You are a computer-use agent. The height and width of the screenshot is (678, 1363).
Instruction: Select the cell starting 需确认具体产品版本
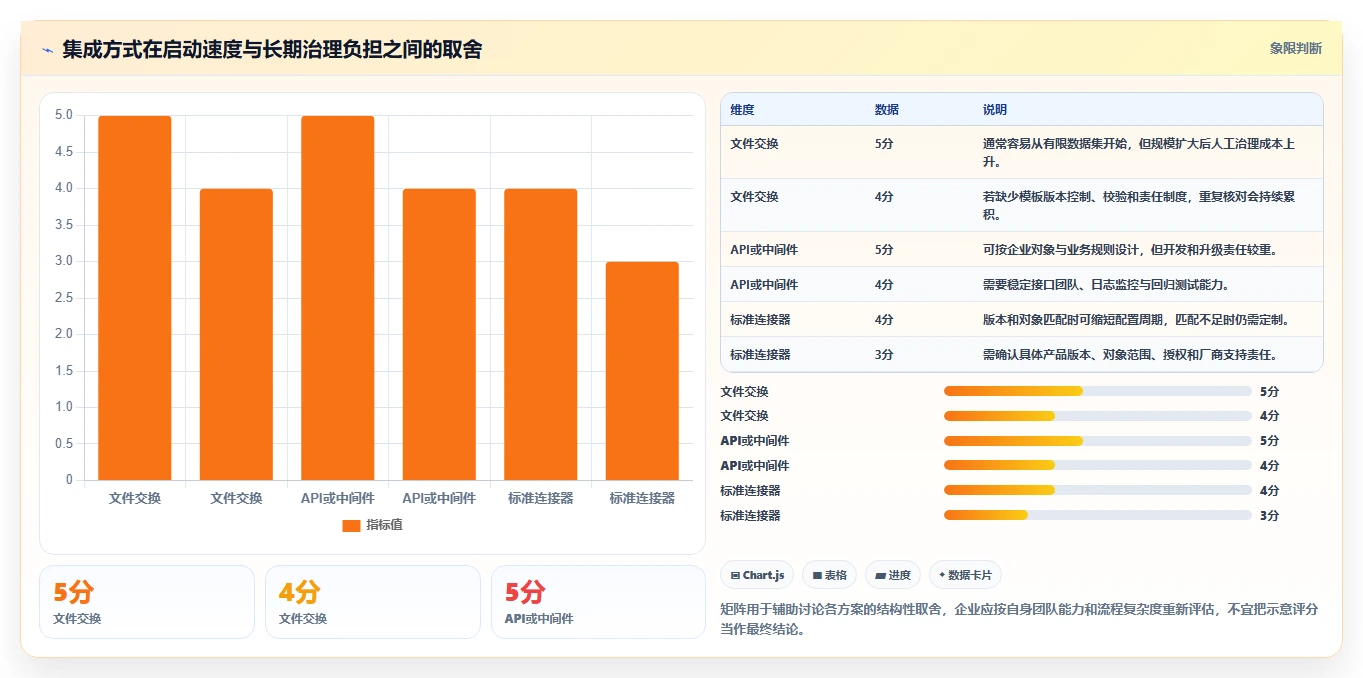(1148, 354)
